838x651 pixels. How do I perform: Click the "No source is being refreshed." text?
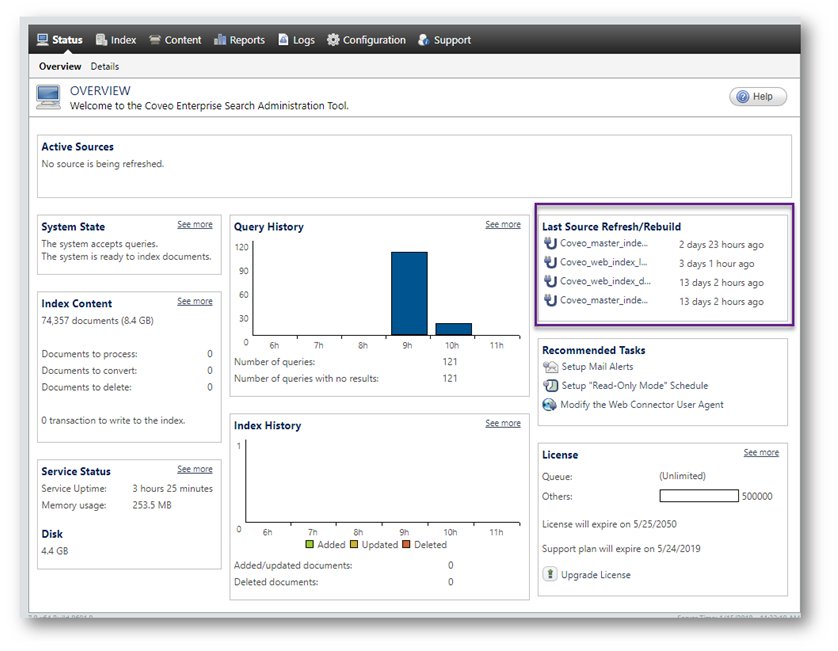(103, 164)
